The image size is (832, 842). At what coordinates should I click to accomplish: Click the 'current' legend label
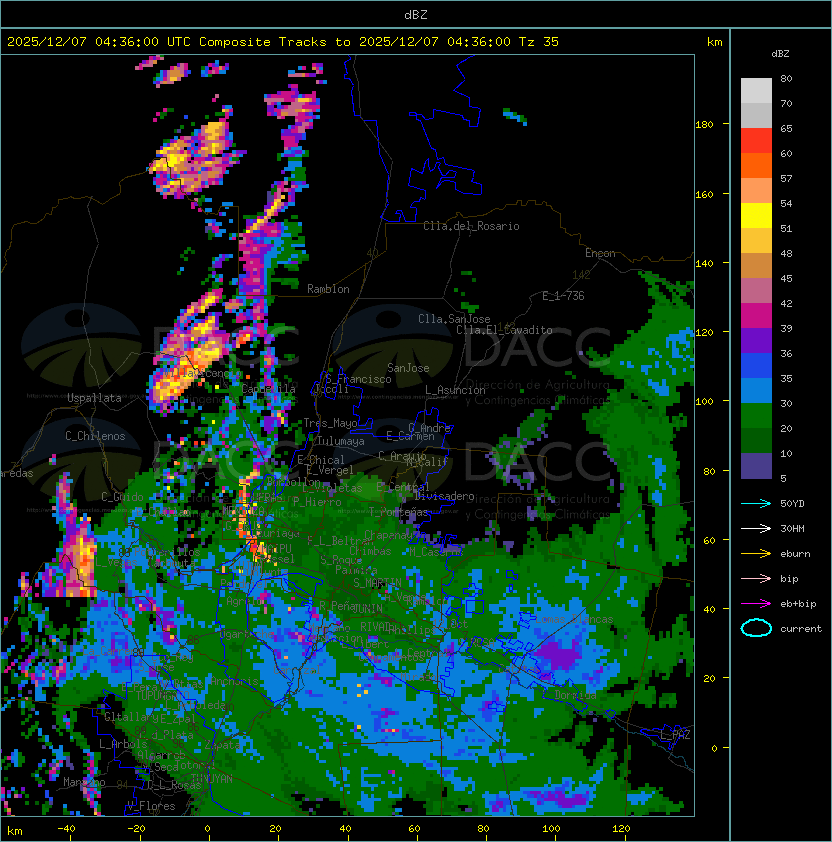click(x=801, y=629)
